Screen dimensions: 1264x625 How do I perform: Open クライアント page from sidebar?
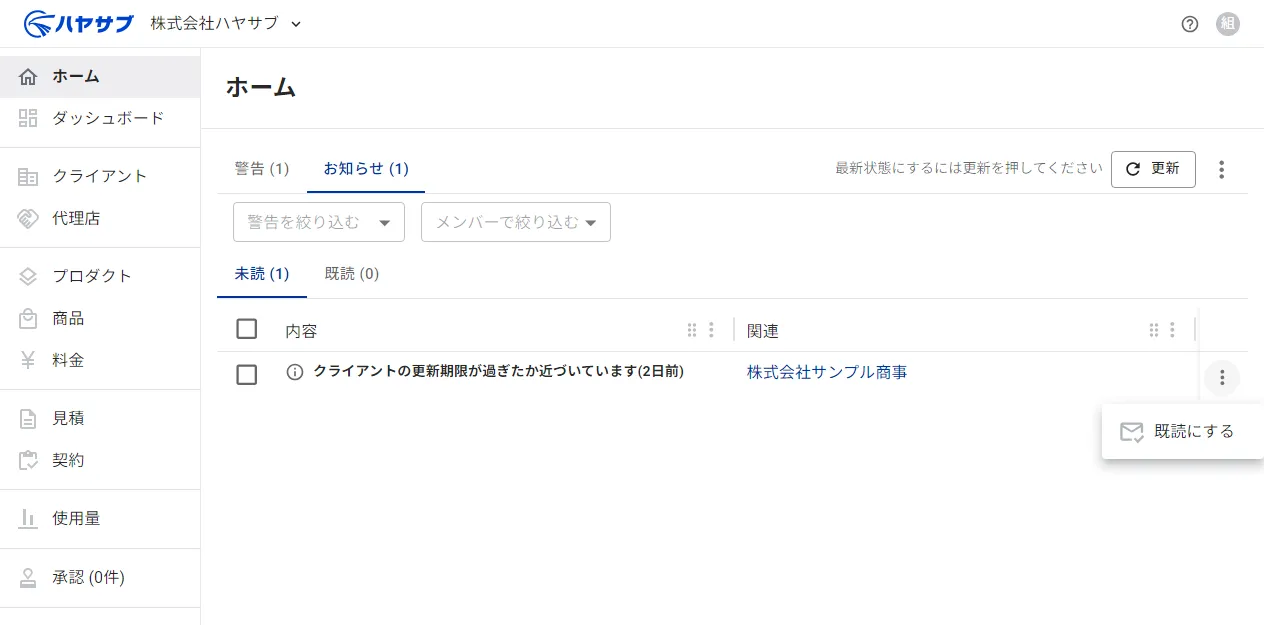pyautogui.click(x=100, y=176)
